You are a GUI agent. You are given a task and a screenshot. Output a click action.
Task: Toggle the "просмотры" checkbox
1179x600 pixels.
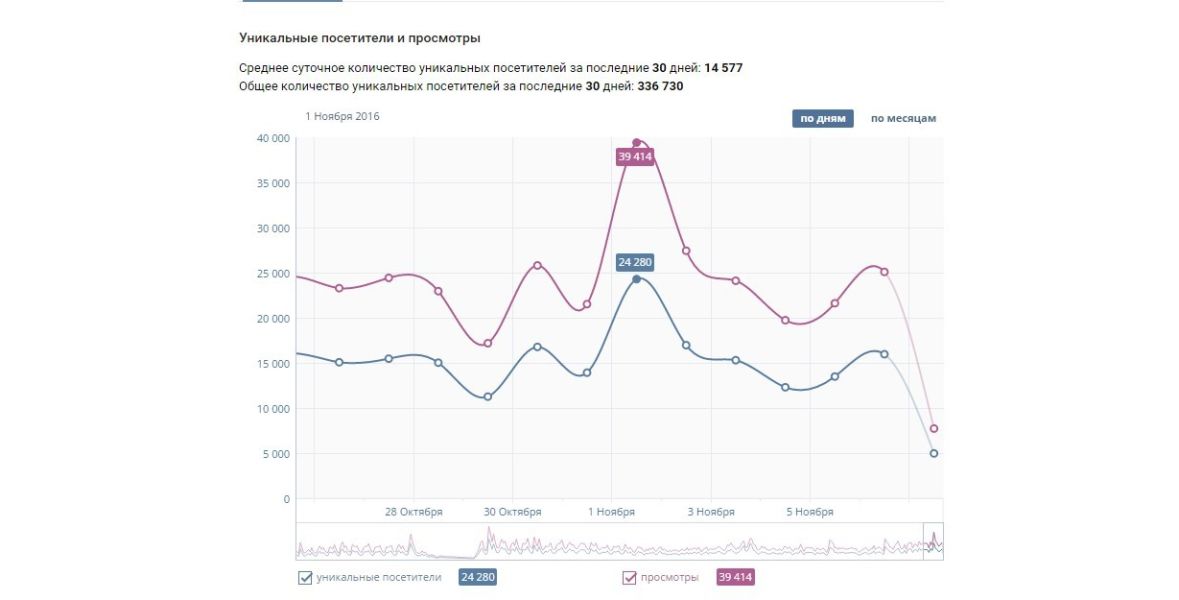[630, 577]
